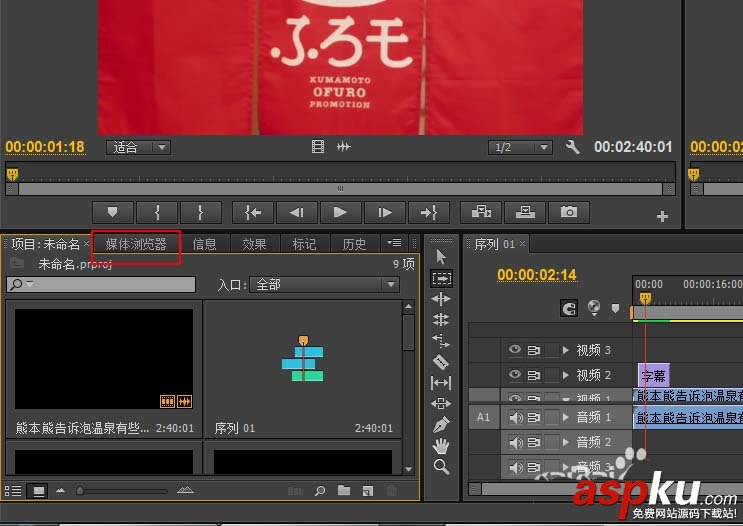
Task: Create a new bin folder
Action: click(x=344, y=491)
